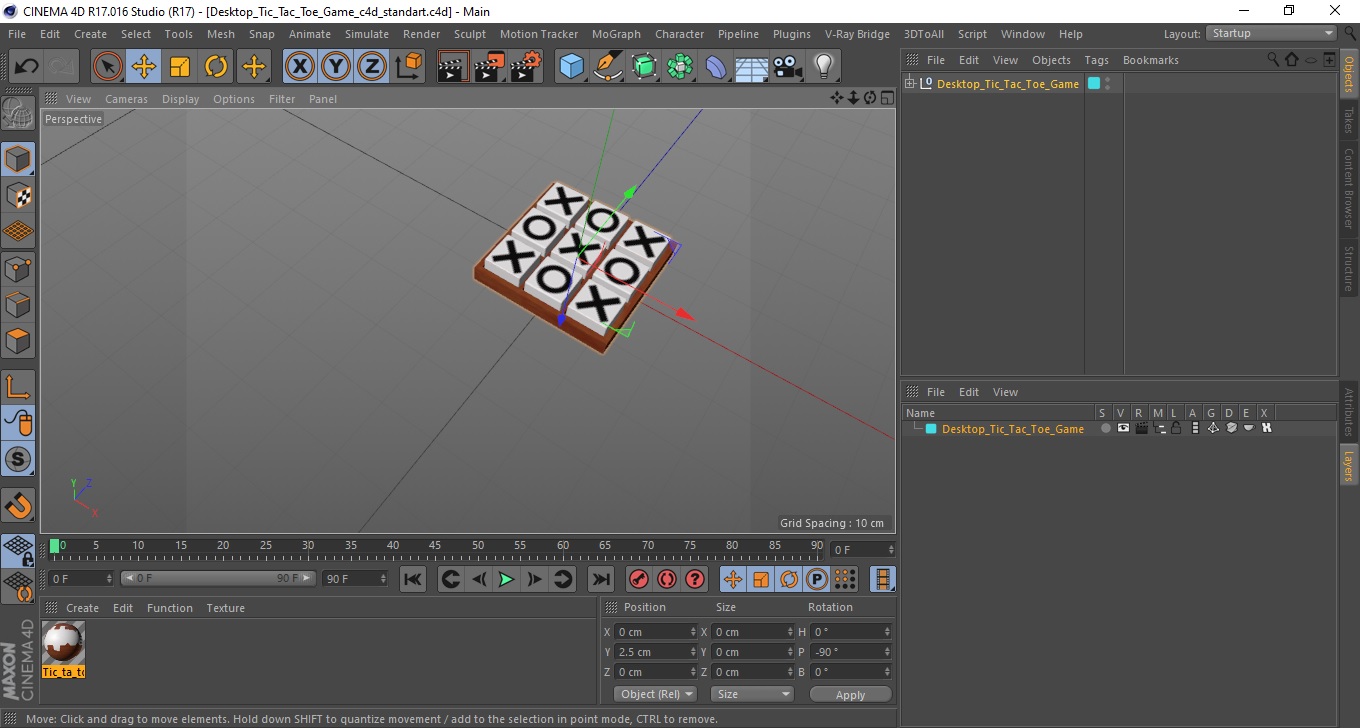This screenshot has width=1360, height=728.
Task: Switch to Texture mode
Action: 18,195
